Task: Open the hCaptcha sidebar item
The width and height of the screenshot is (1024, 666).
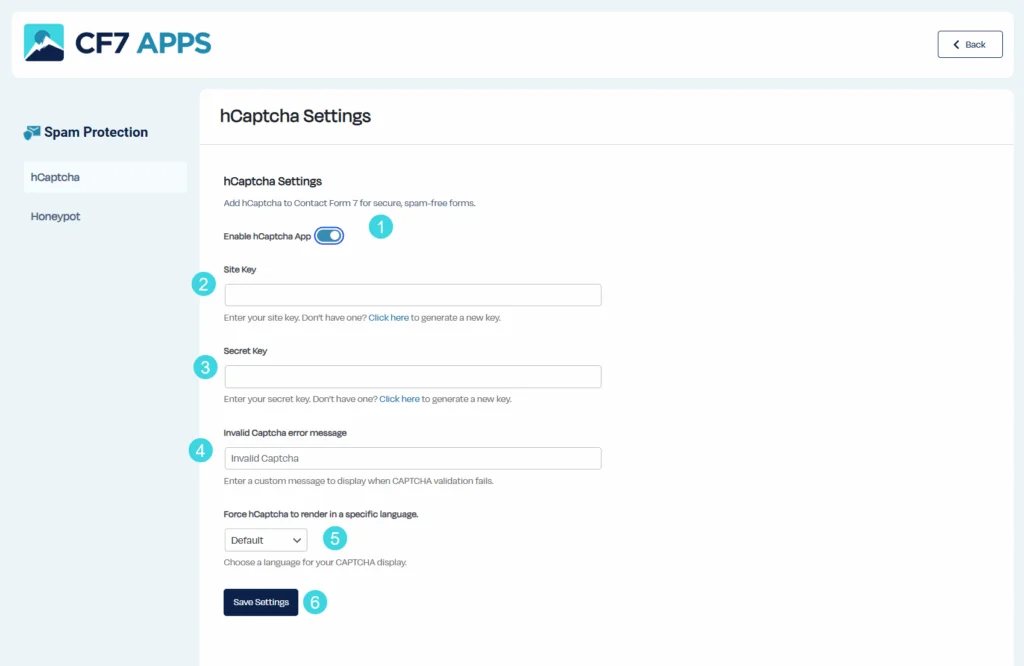Action: (x=105, y=177)
